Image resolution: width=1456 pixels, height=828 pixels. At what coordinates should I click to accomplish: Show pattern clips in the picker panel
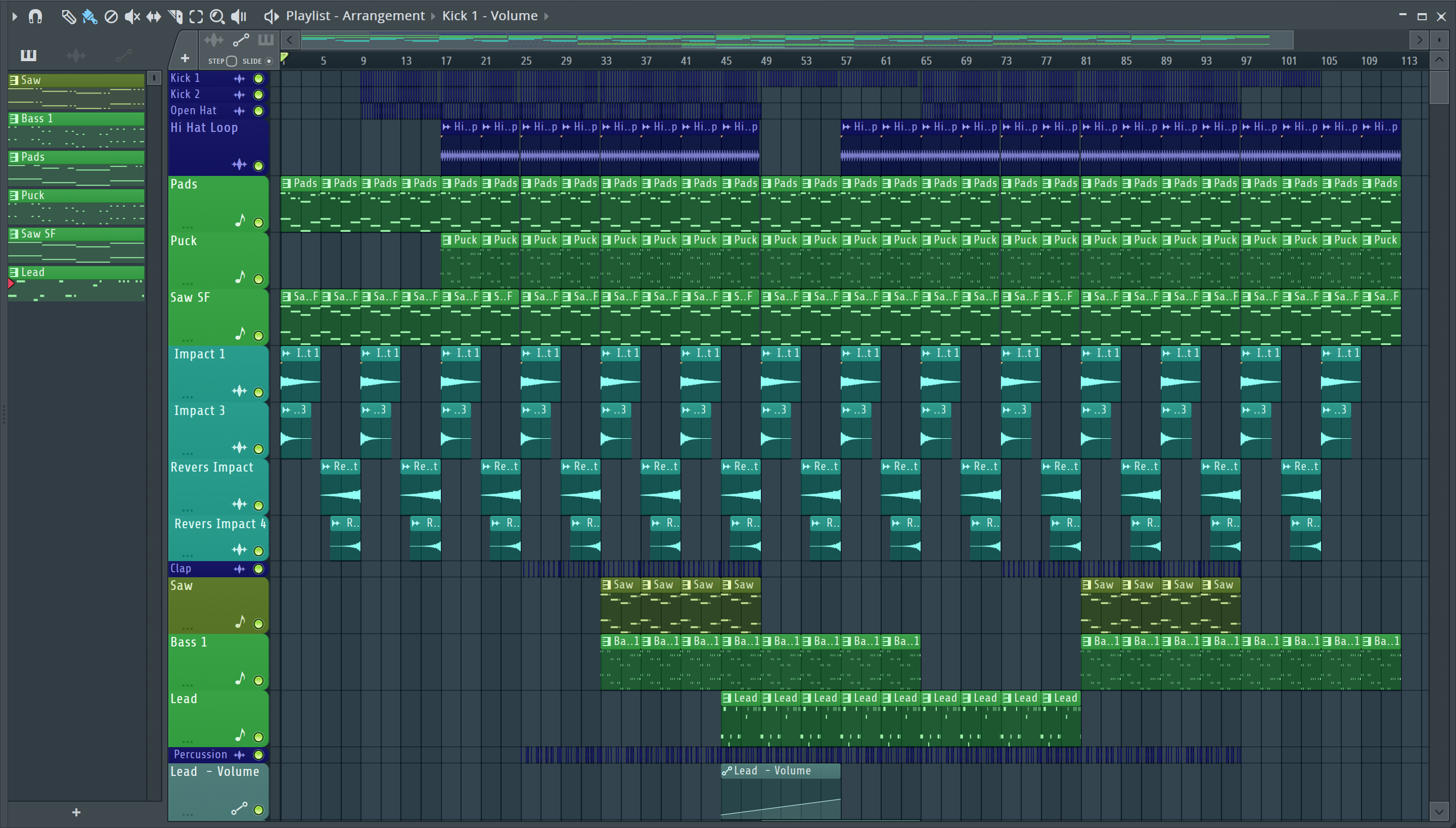[28, 55]
